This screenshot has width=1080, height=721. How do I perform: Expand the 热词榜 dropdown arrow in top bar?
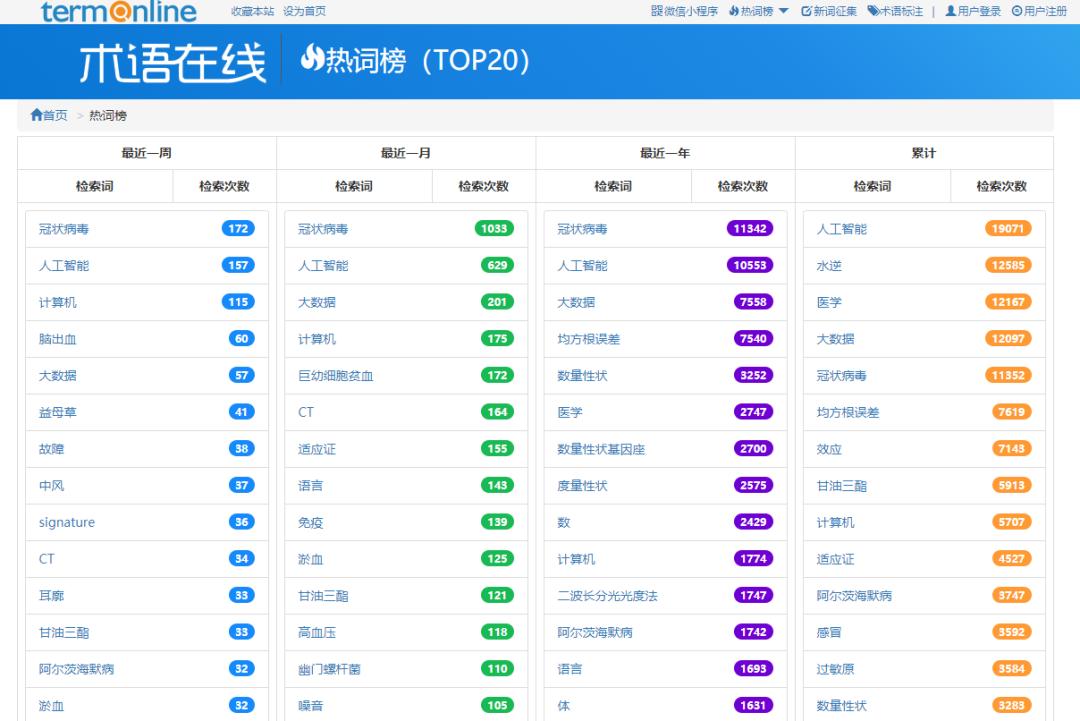pos(783,11)
